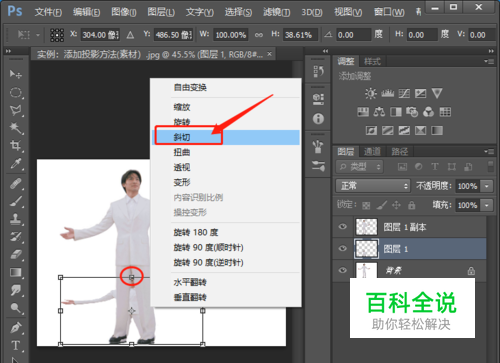Choose 斜切 from the context menu

pyautogui.click(x=226, y=137)
